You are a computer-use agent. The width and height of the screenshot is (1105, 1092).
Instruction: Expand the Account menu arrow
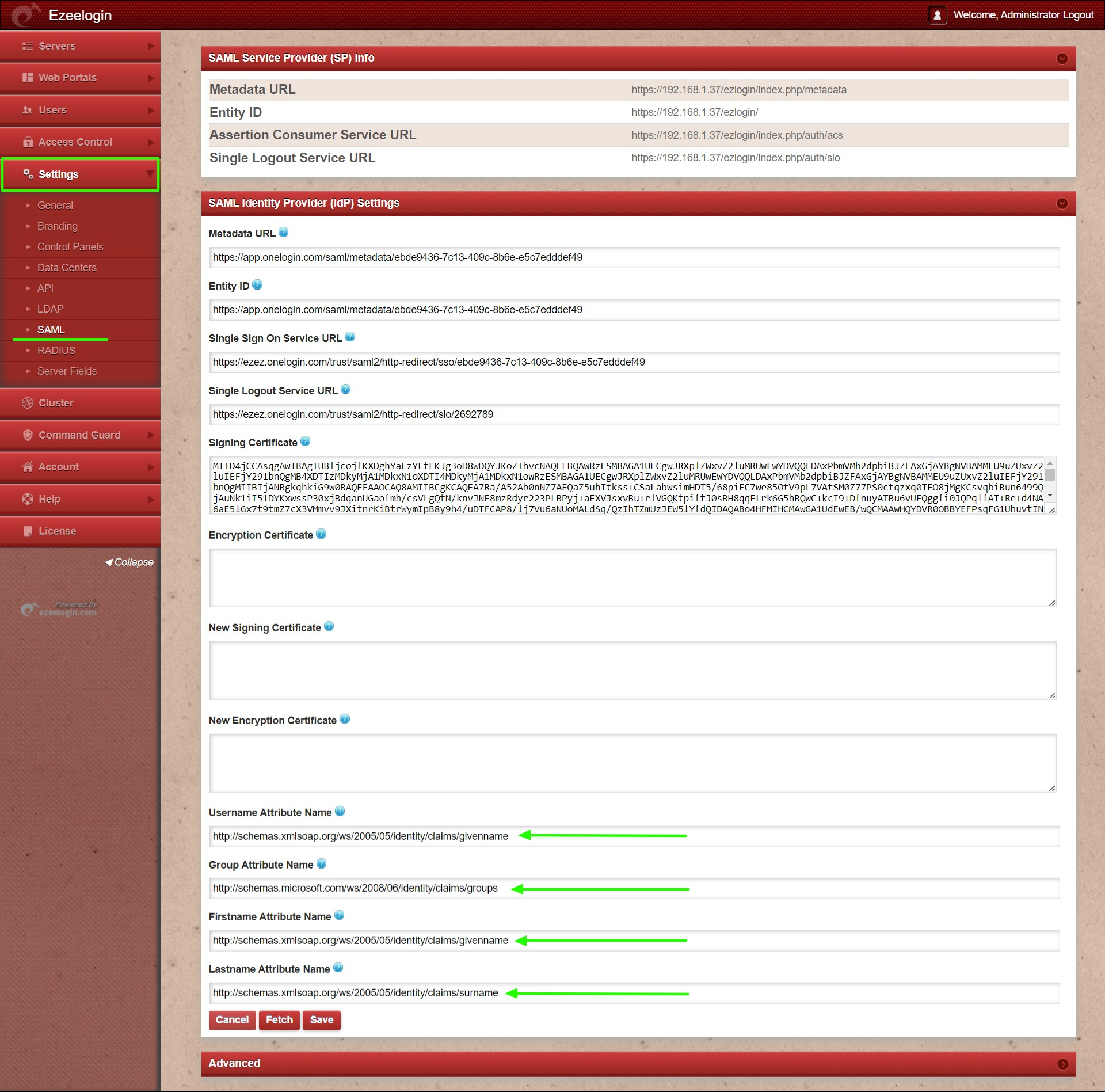pyautogui.click(x=151, y=467)
